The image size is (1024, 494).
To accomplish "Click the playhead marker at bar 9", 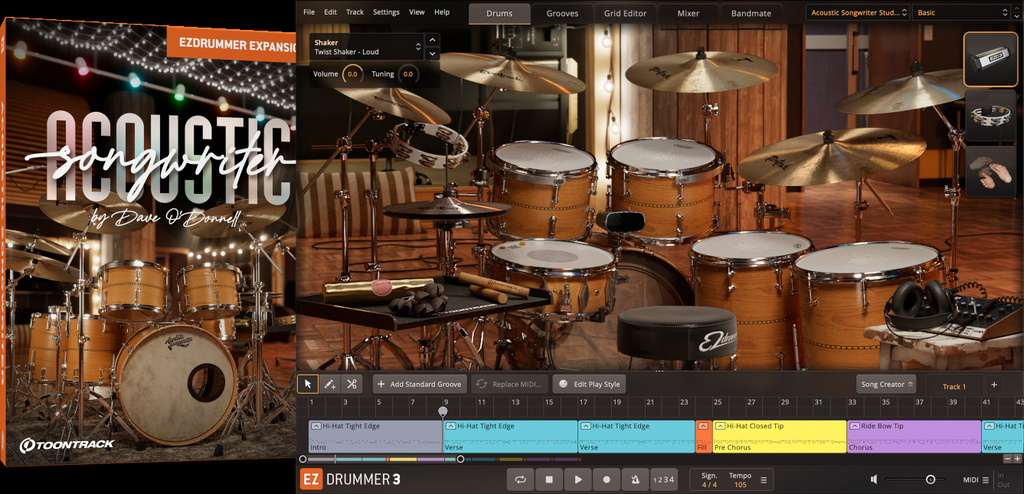I will point(443,412).
